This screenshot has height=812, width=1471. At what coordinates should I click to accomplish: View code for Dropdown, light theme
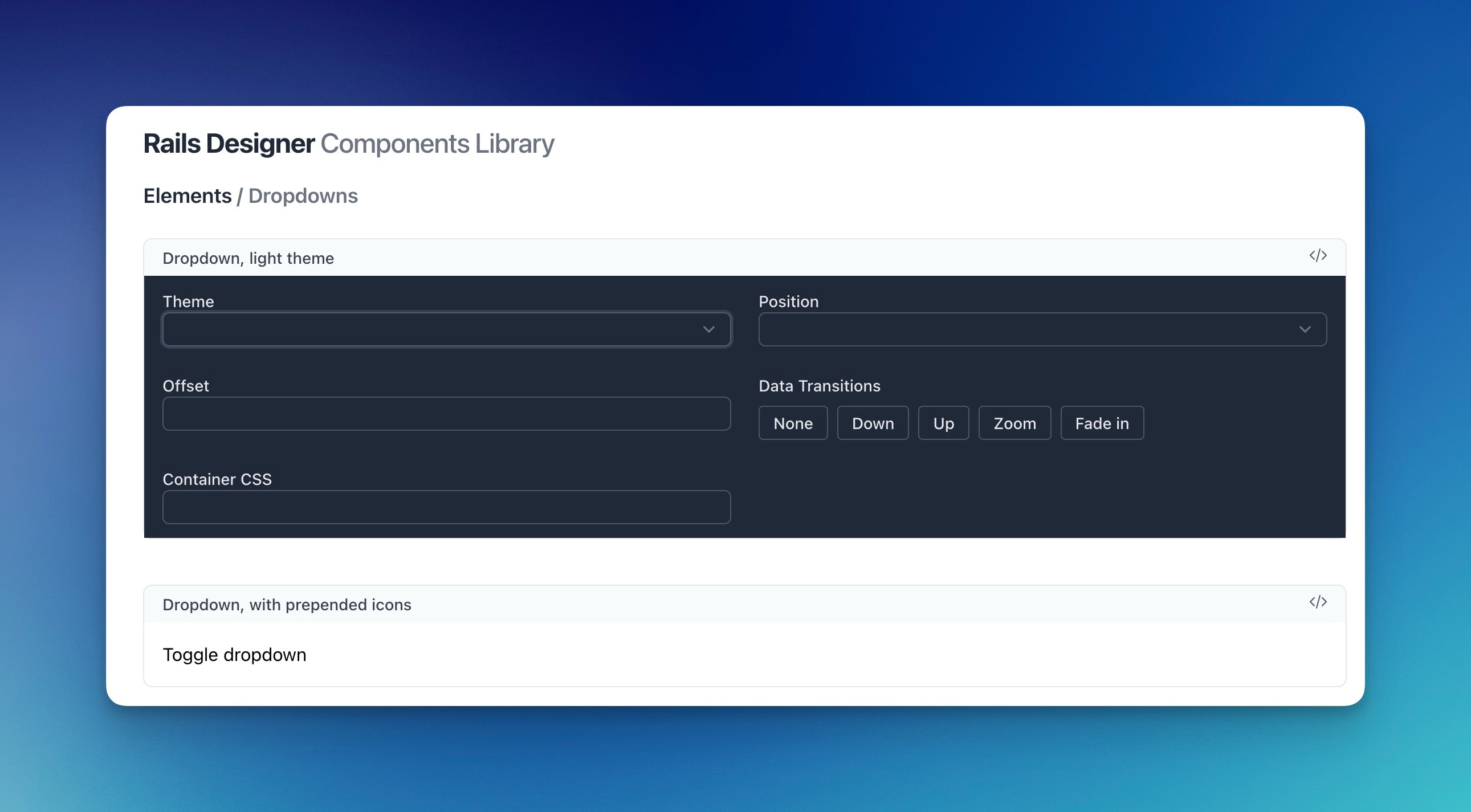(x=1317, y=256)
